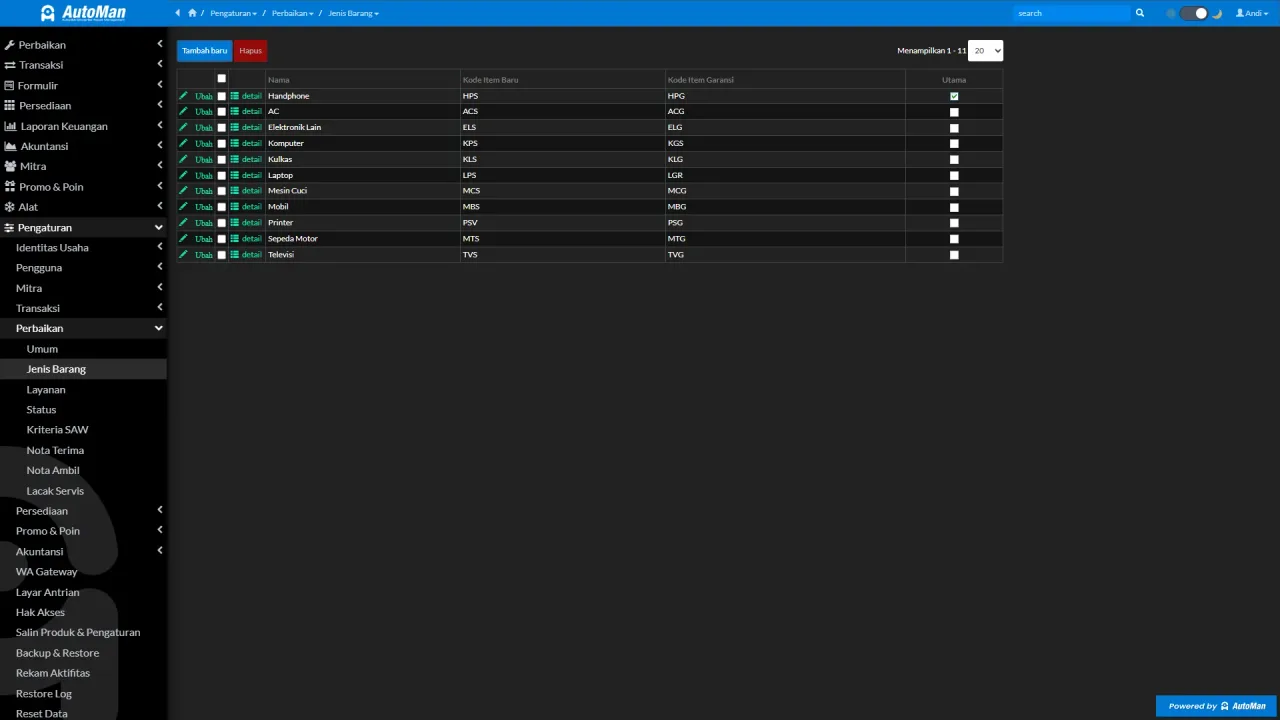The image size is (1280, 720).
Task: Click the KLS code cell
Action: (562, 159)
